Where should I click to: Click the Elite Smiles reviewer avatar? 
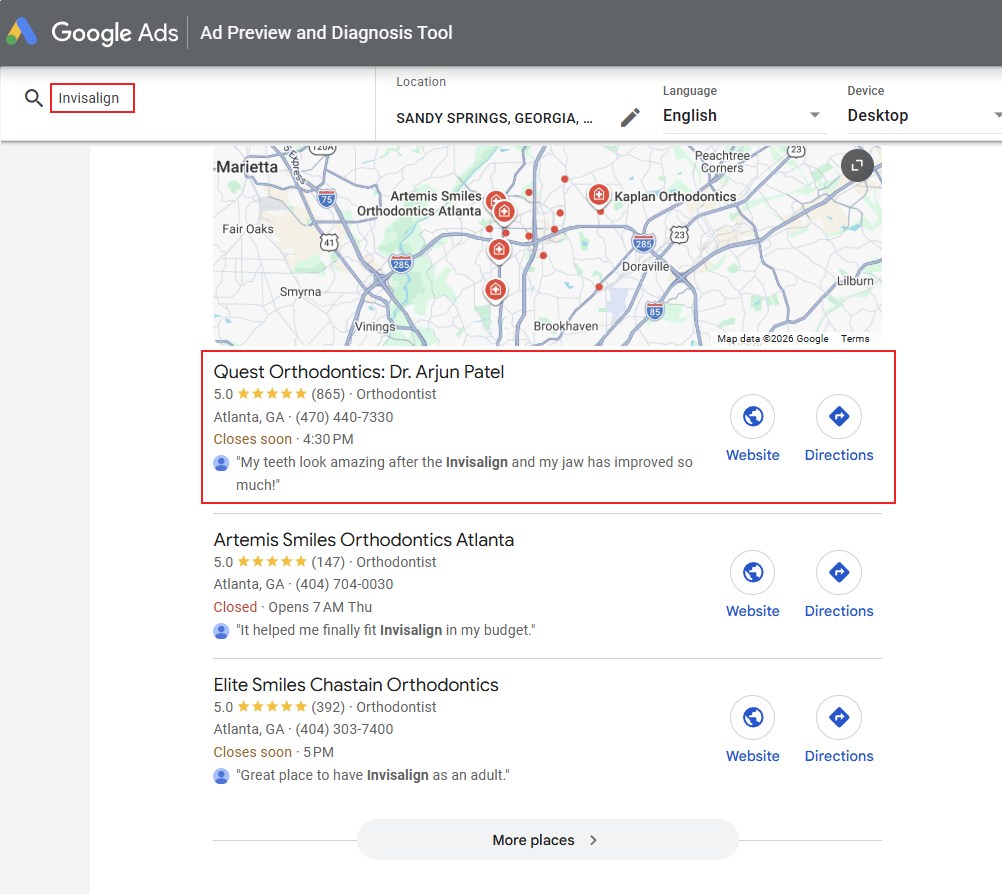tap(221, 776)
